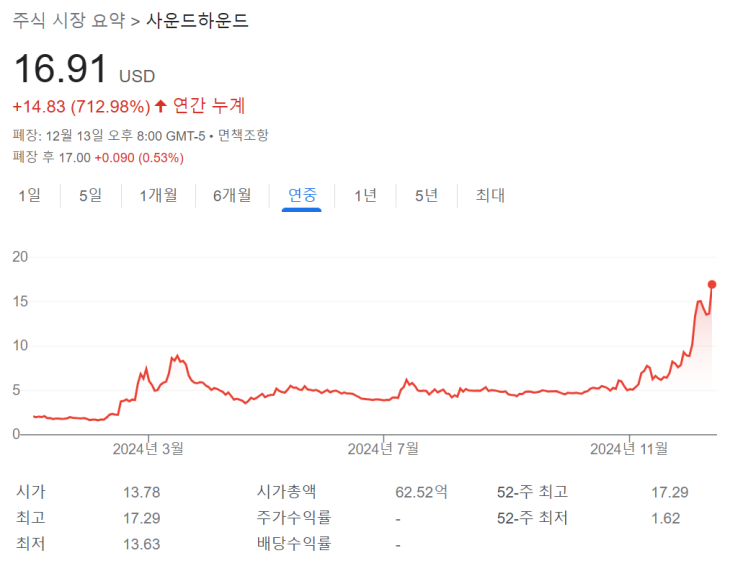Click the red endpoint dot on chart
Viewport: 743px width, 566px height.
click(711, 284)
